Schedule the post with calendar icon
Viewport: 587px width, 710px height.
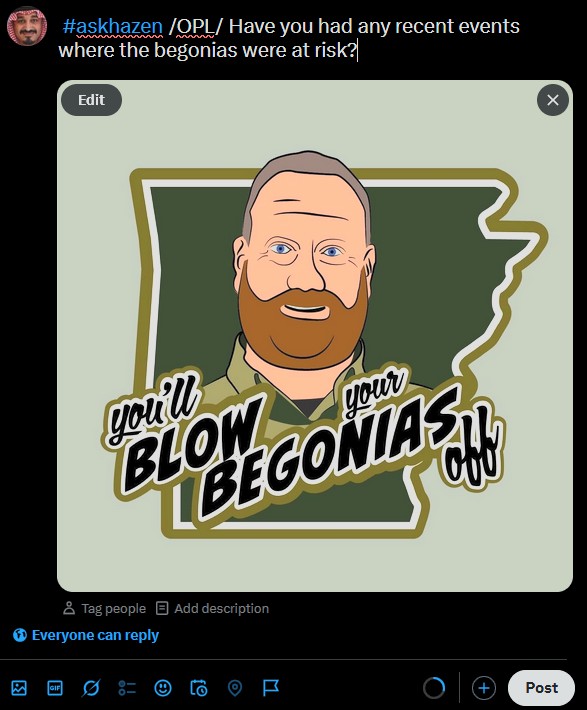tap(199, 688)
